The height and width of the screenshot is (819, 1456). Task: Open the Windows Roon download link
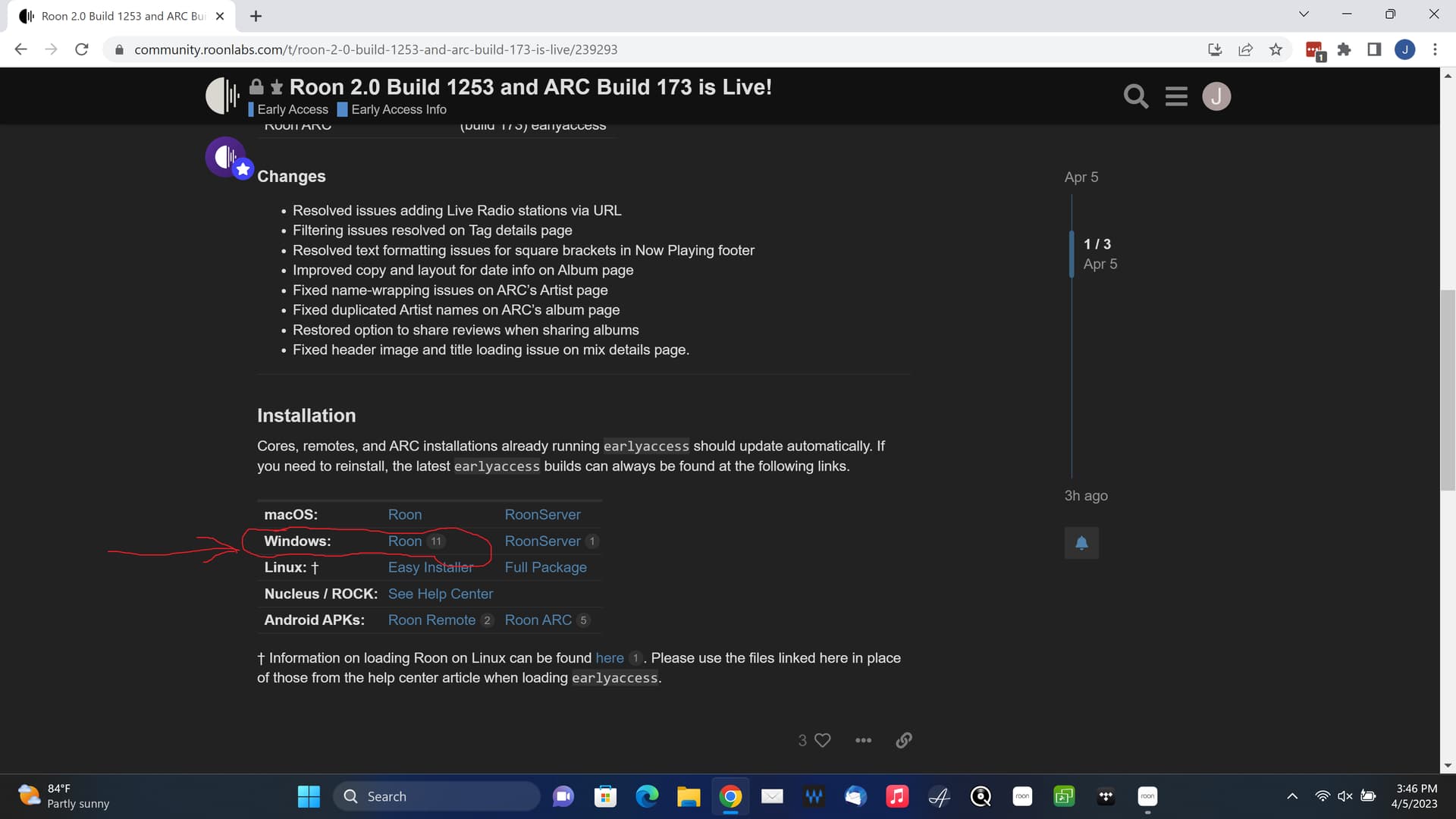click(x=404, y=541)
